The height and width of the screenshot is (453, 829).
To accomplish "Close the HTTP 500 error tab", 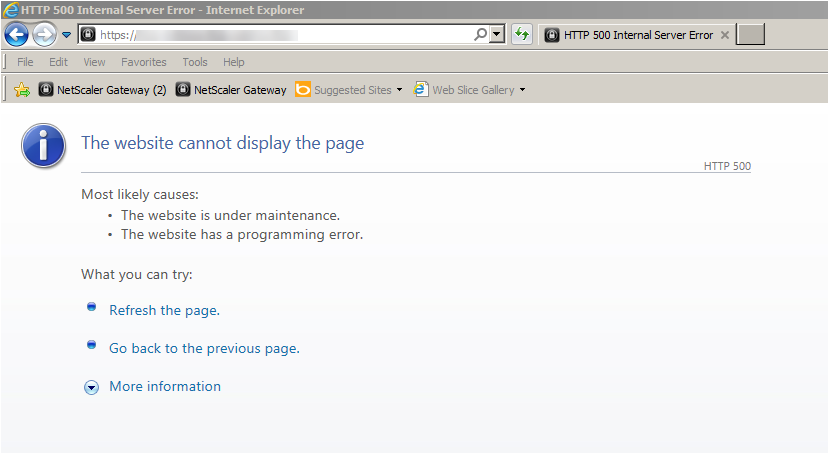I will [x=725, y=35].
